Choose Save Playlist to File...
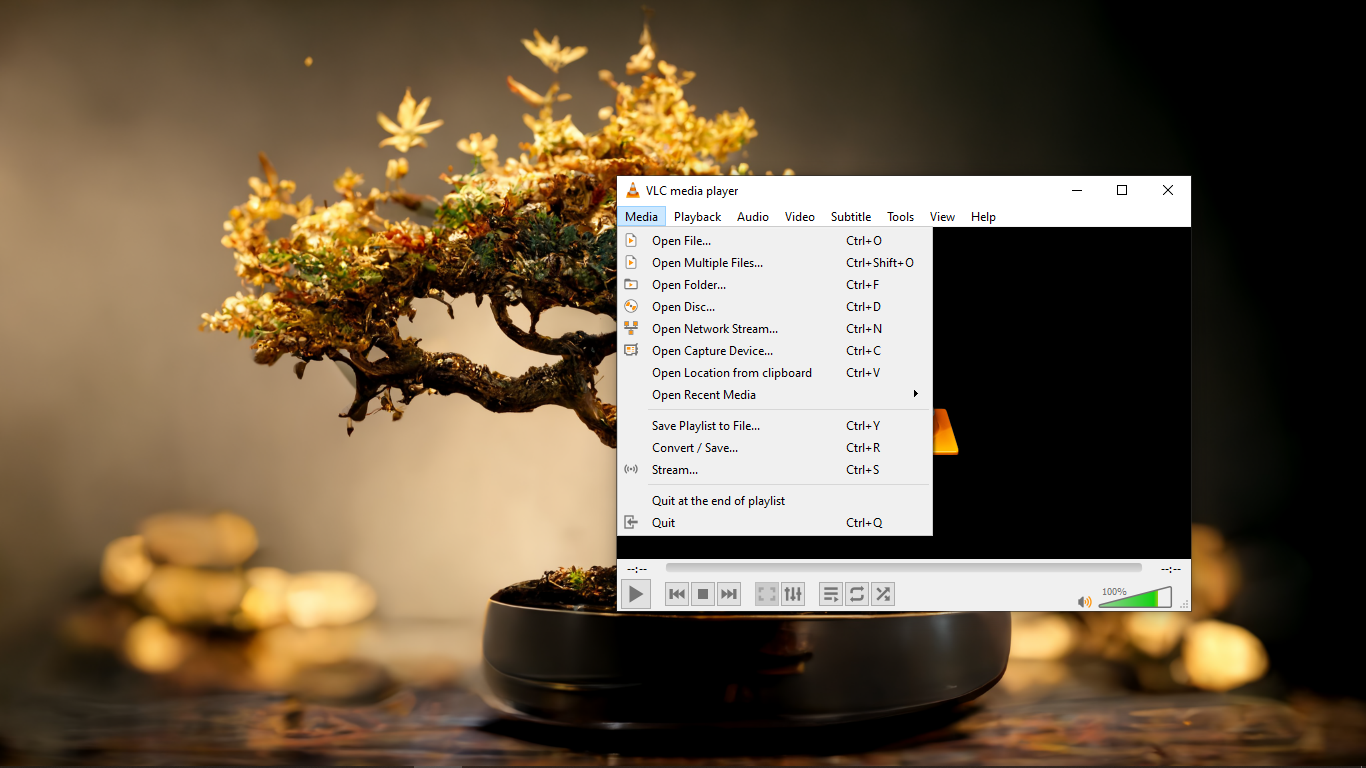The width and height of the screenshot is (1366, 768). click(x=775, y=425)
